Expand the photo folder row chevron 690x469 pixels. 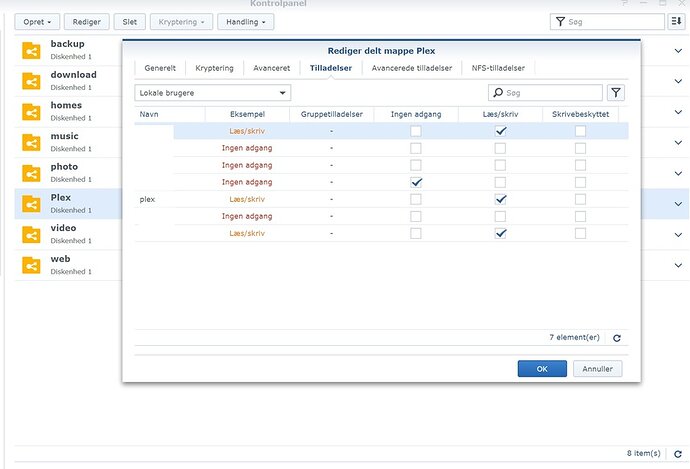pyautogui.click(x=678, y=173)
